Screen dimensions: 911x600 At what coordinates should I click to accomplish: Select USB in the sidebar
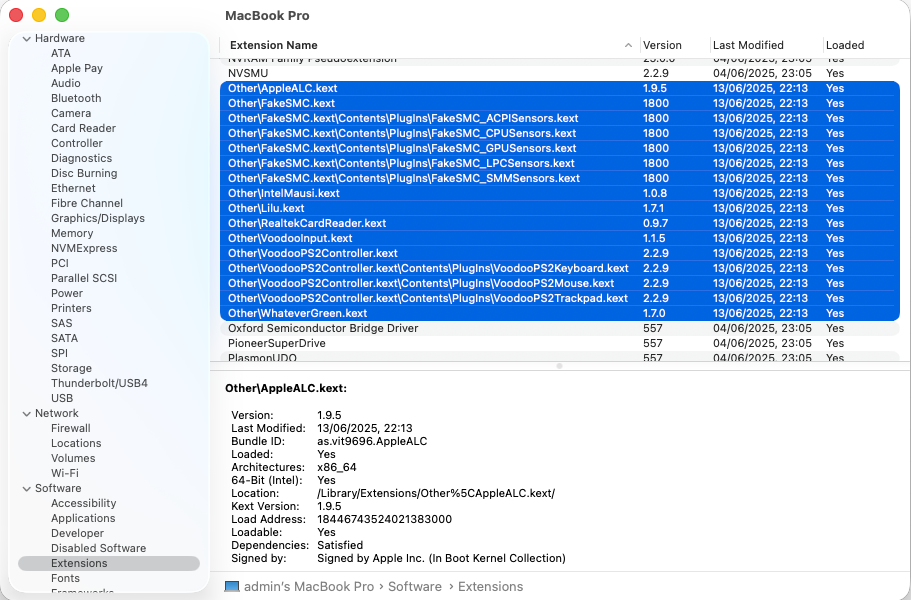pos(62,398)
